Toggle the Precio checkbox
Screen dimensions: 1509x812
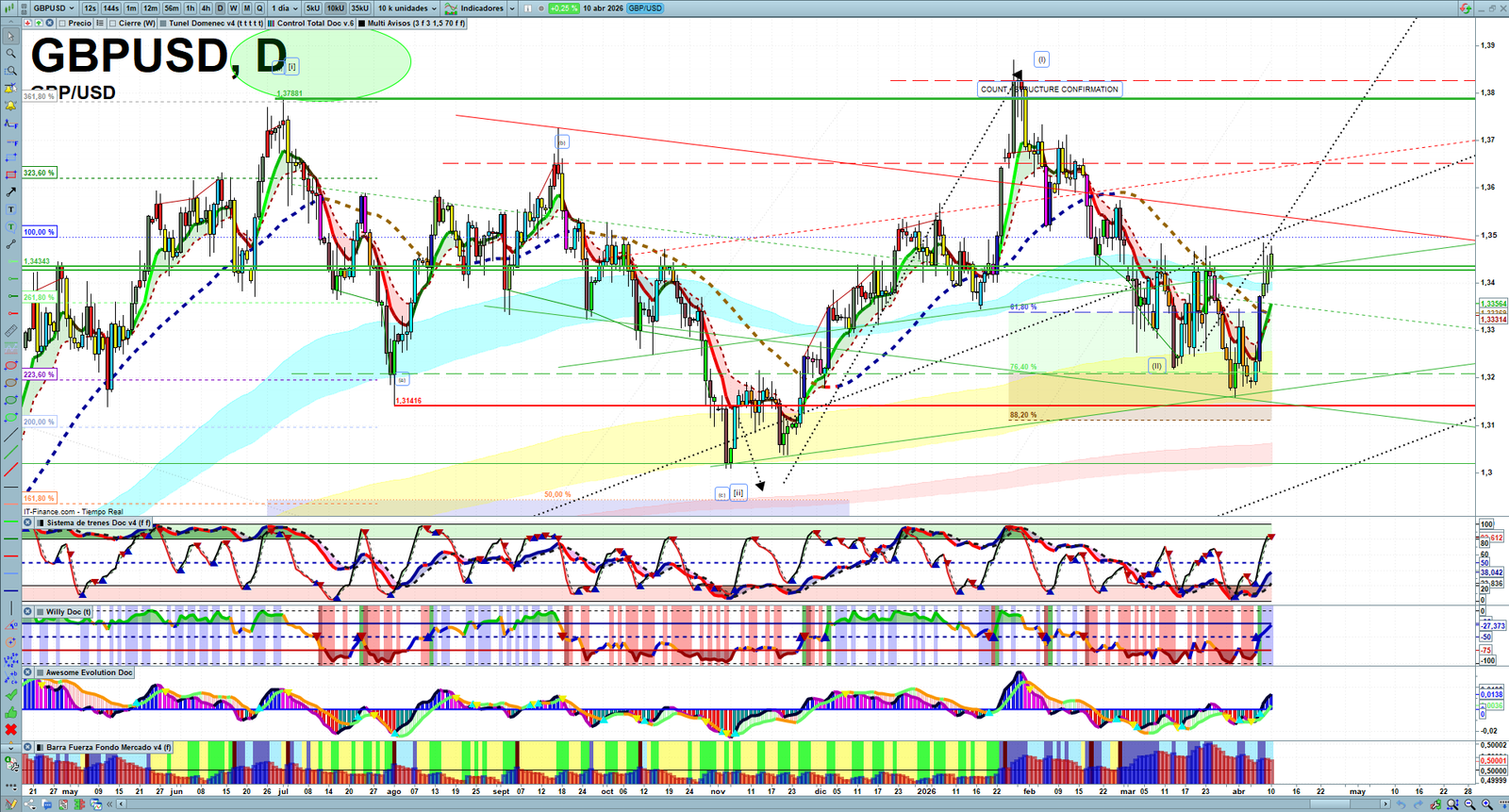coord(61,24)
